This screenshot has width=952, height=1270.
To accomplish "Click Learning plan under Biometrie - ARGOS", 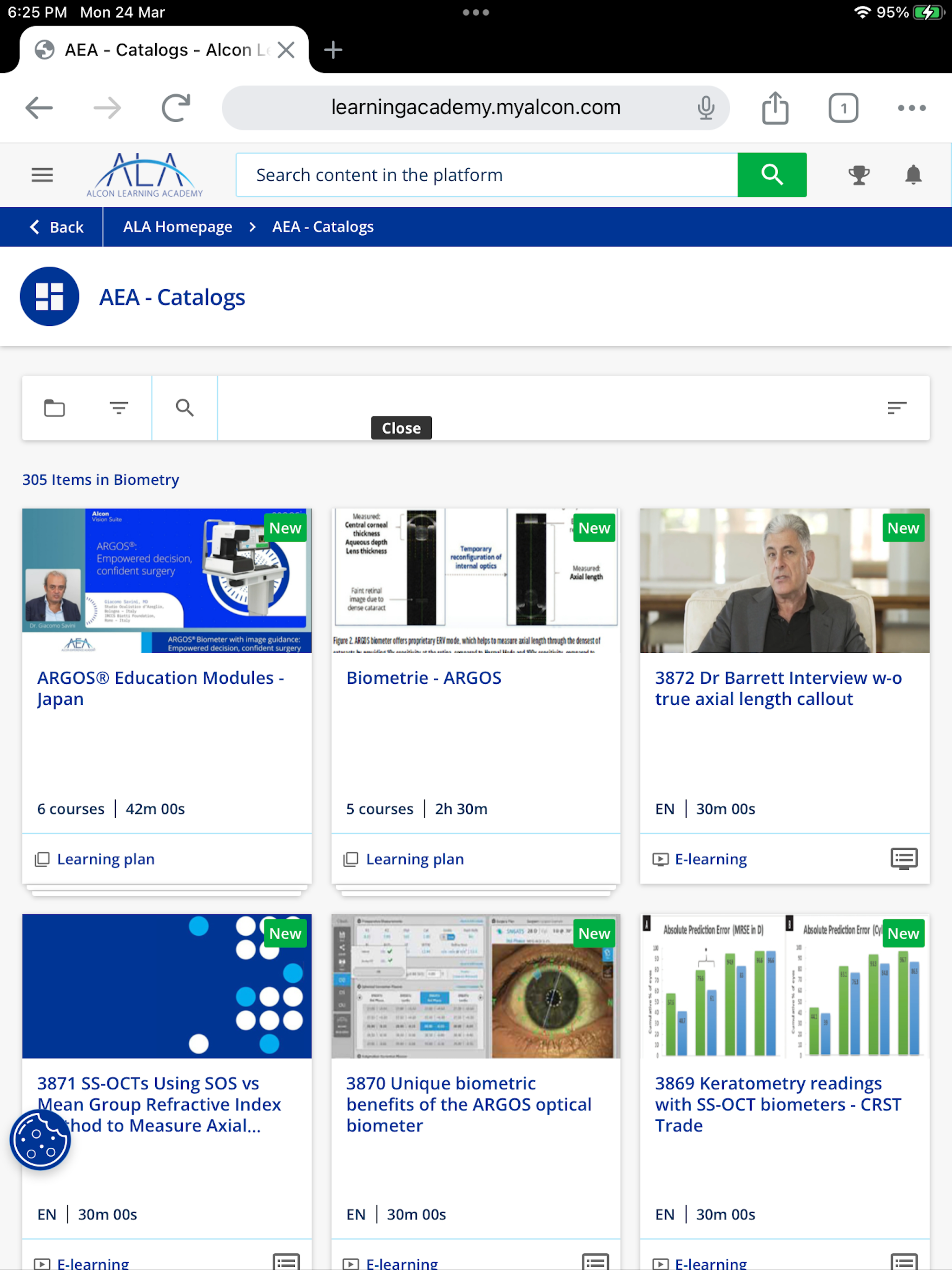I will (415, 859).
